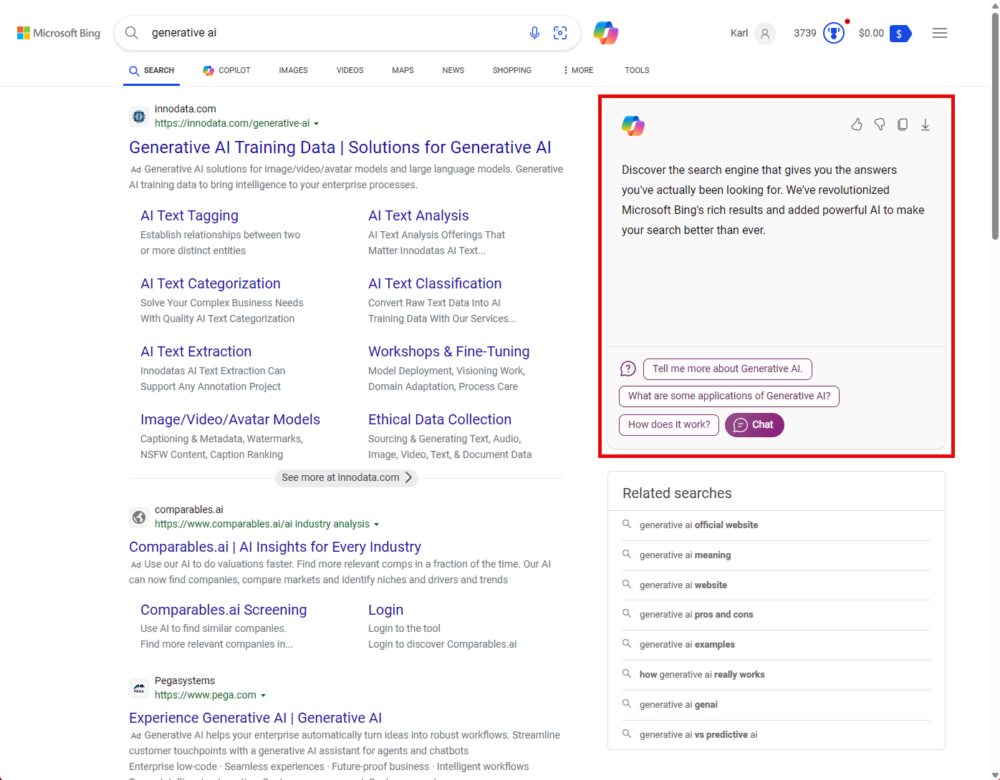The height and width of the screenshot is (780, 1000).
Task: Select related search 'generative ai examples'
Action: [x=688, y=644]
